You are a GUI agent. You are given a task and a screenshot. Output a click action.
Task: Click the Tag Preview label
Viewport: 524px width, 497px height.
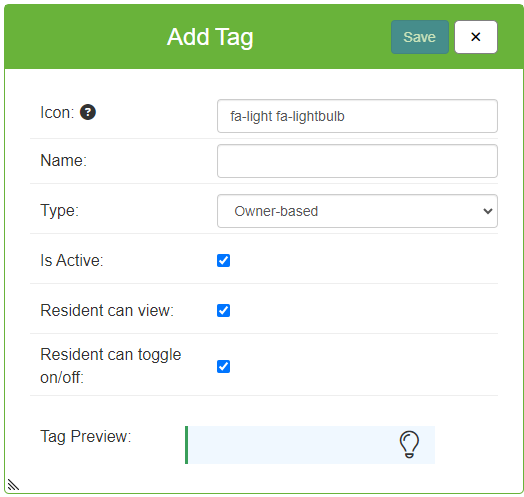(x=86, y=437)
